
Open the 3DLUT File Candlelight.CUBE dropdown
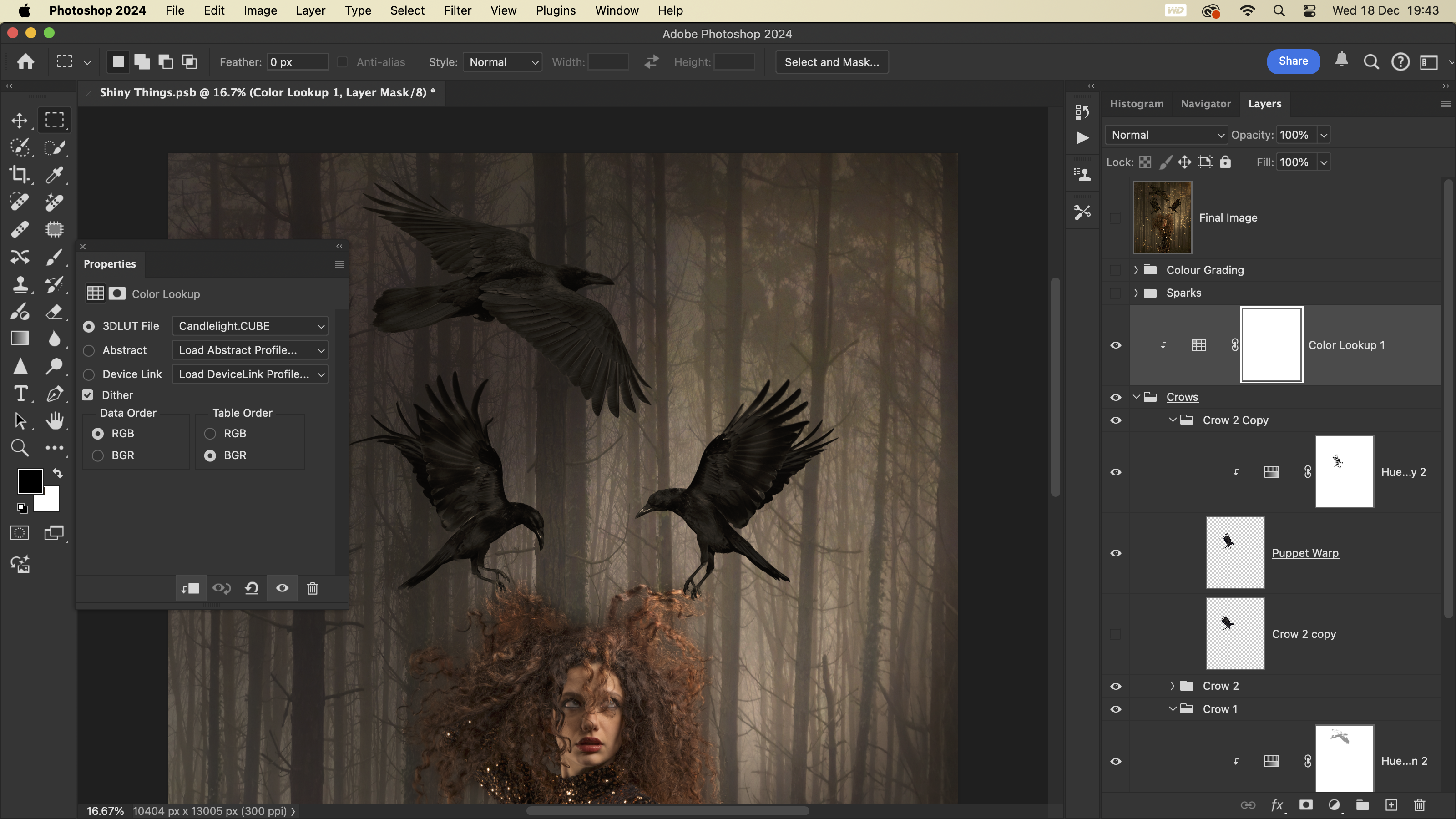[x=250, y=326]
